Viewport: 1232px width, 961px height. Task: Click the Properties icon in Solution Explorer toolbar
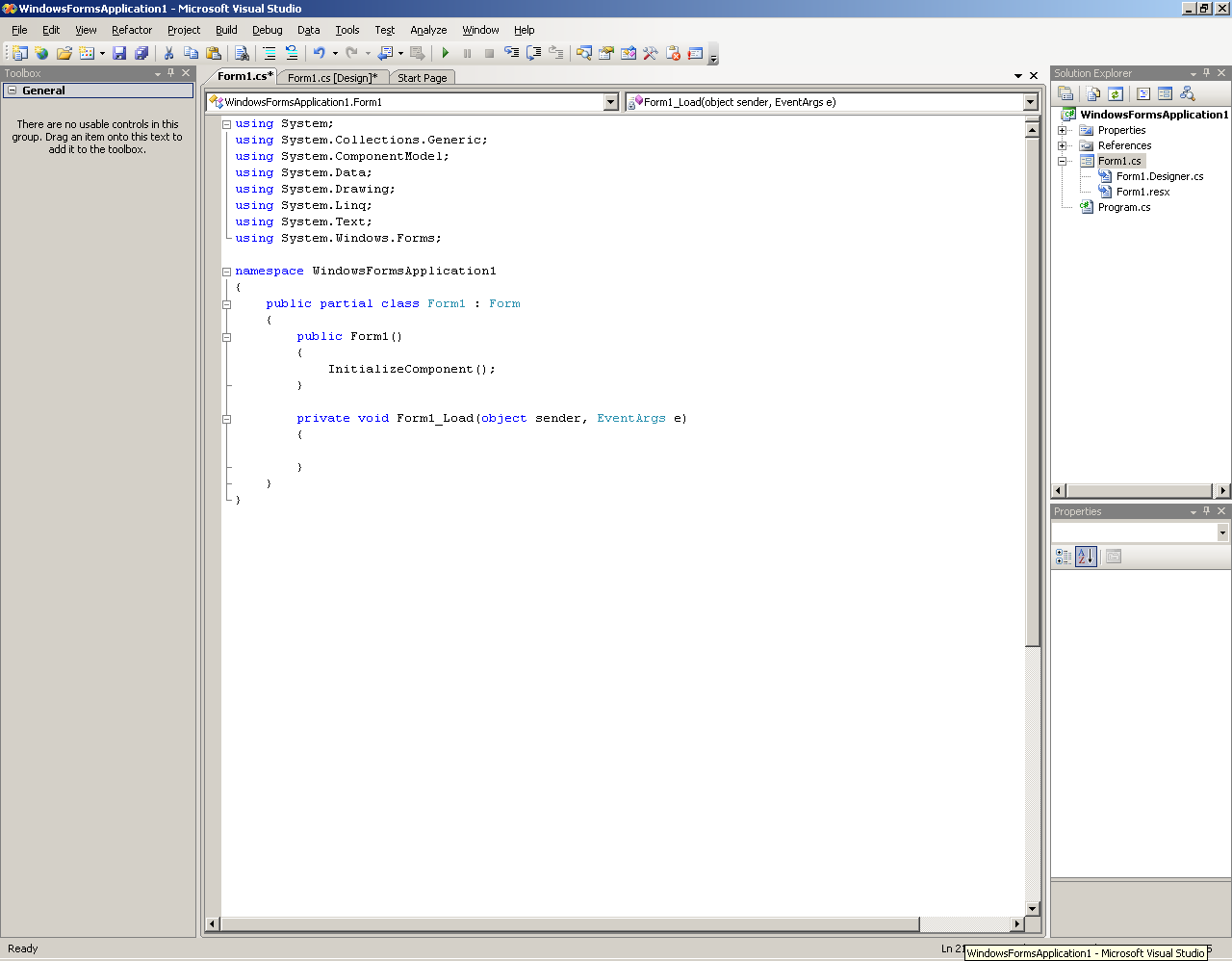pyautogui.click(x=1065, y=93)
